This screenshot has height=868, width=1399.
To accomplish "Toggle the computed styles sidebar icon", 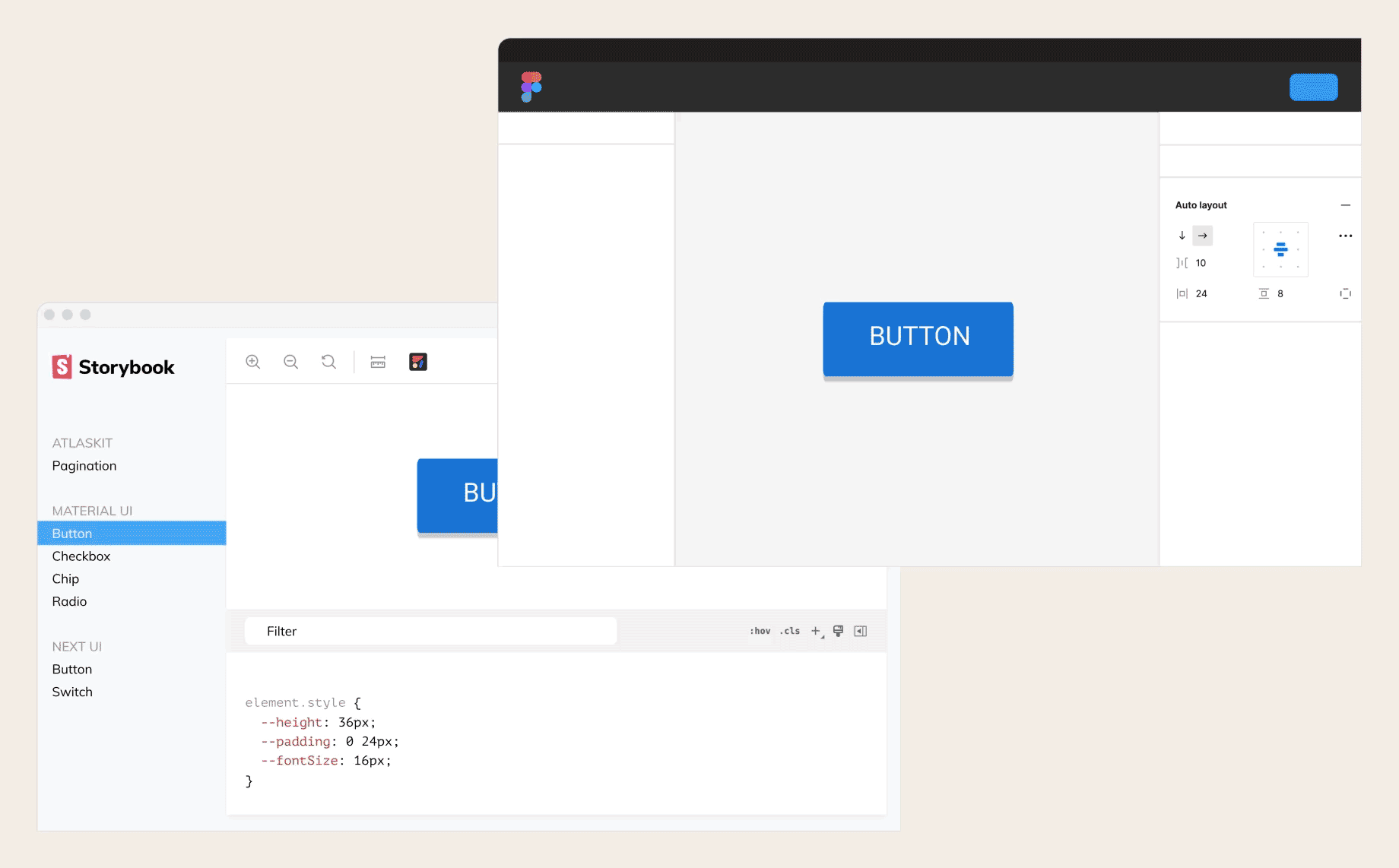I will point(861,631).
